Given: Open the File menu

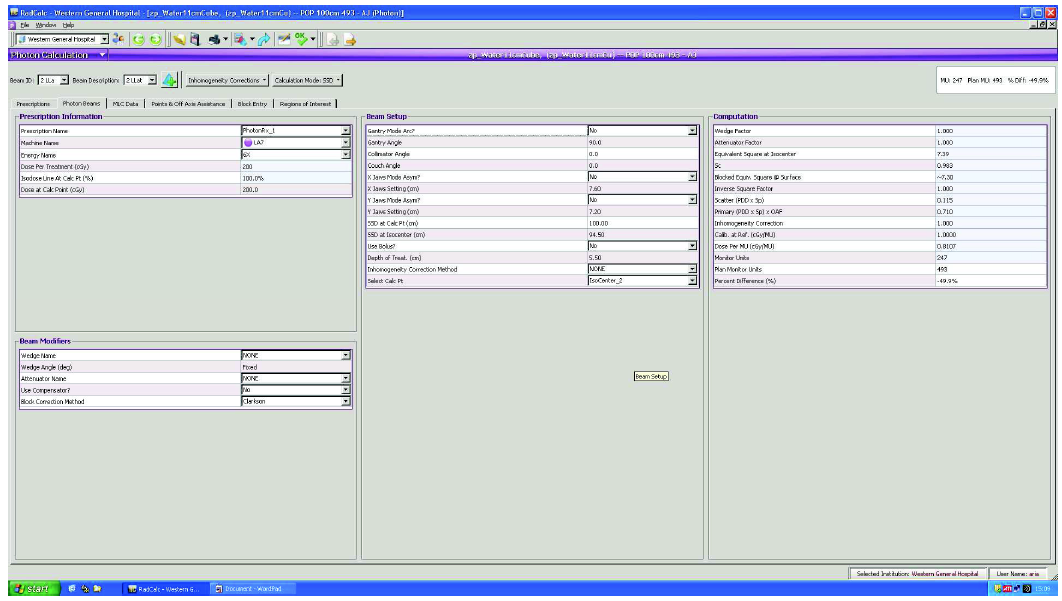Looking at the screenshot, I should coord(24,25).
